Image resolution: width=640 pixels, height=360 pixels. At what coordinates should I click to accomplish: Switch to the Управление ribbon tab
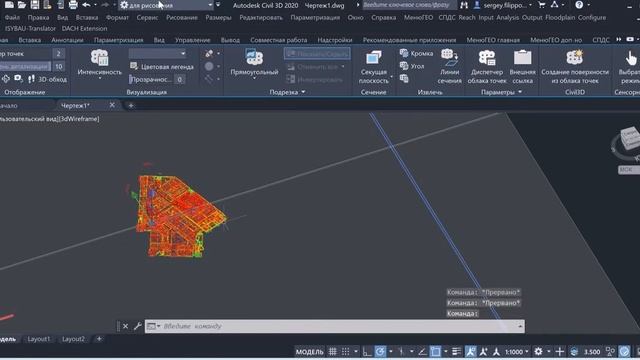[192, 40]
